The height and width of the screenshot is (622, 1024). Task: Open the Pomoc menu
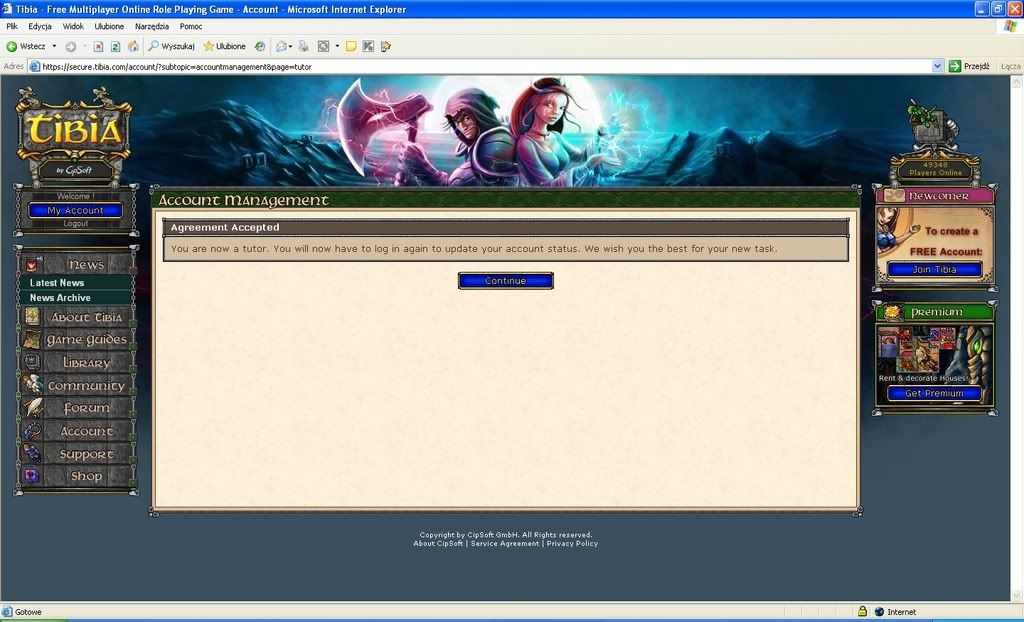tap(191, 27)
